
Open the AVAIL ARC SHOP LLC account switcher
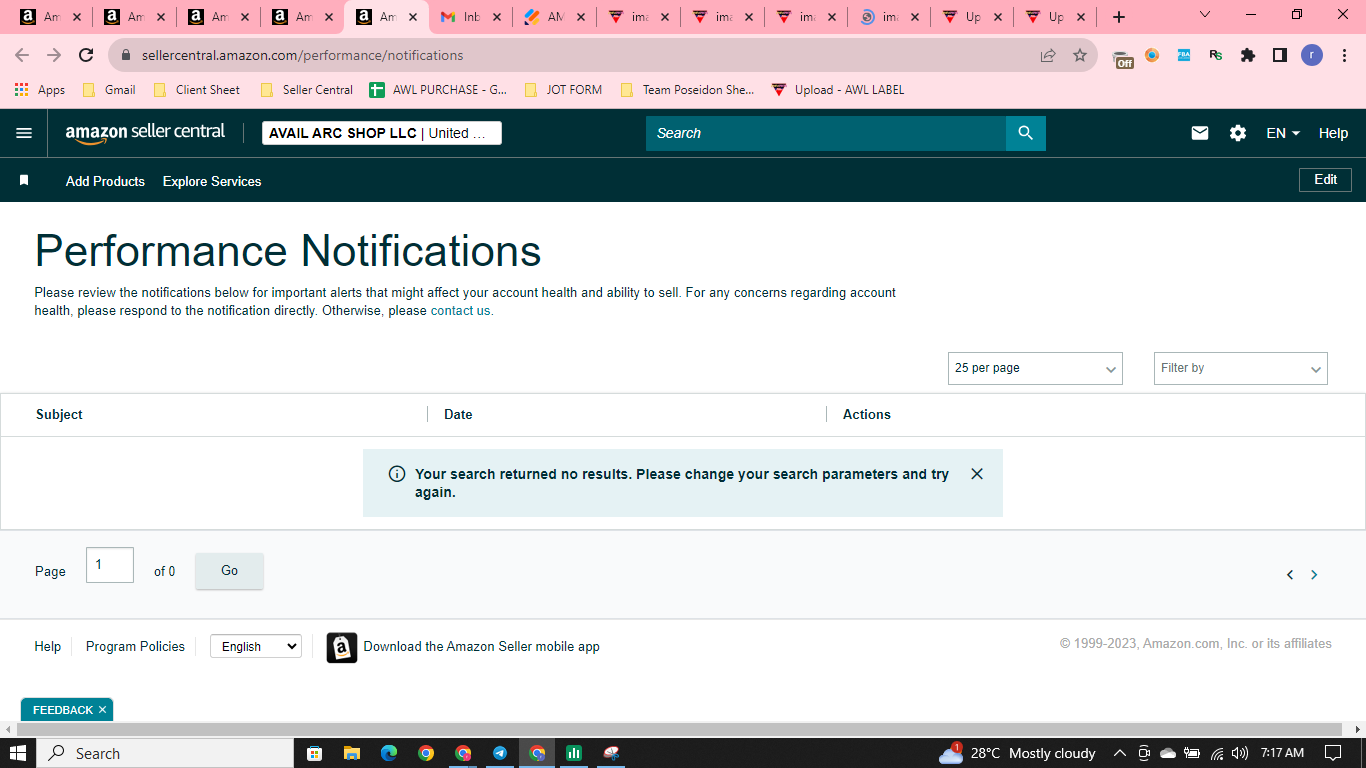382,133
